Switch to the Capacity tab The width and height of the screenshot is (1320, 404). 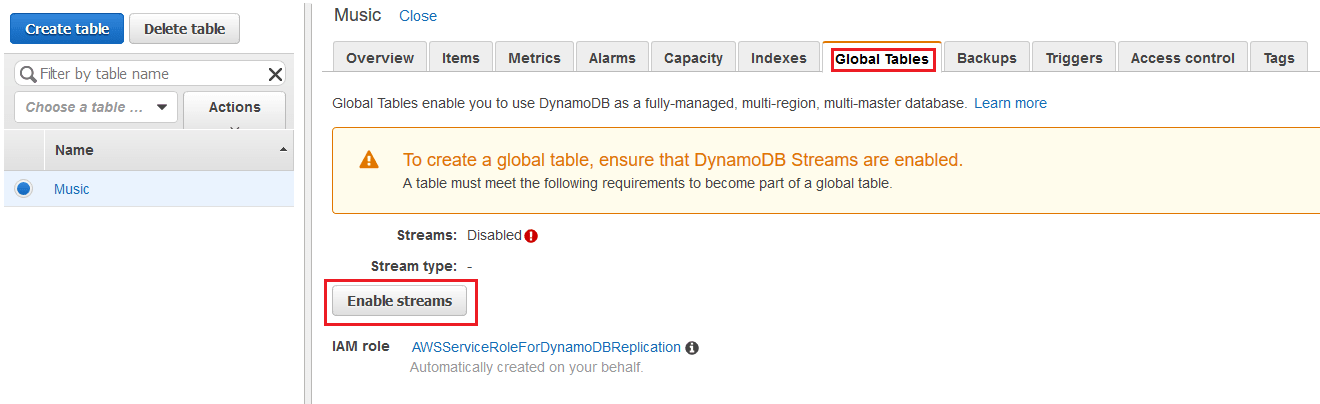693,58
